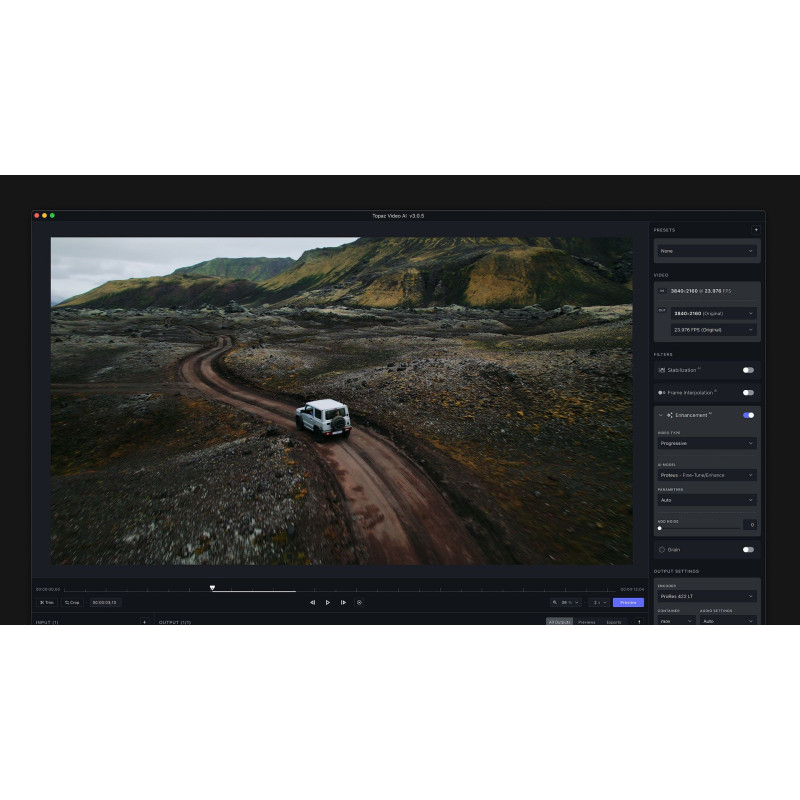
Task: Click the add input plus icon
Action: [x=144, y=622]
